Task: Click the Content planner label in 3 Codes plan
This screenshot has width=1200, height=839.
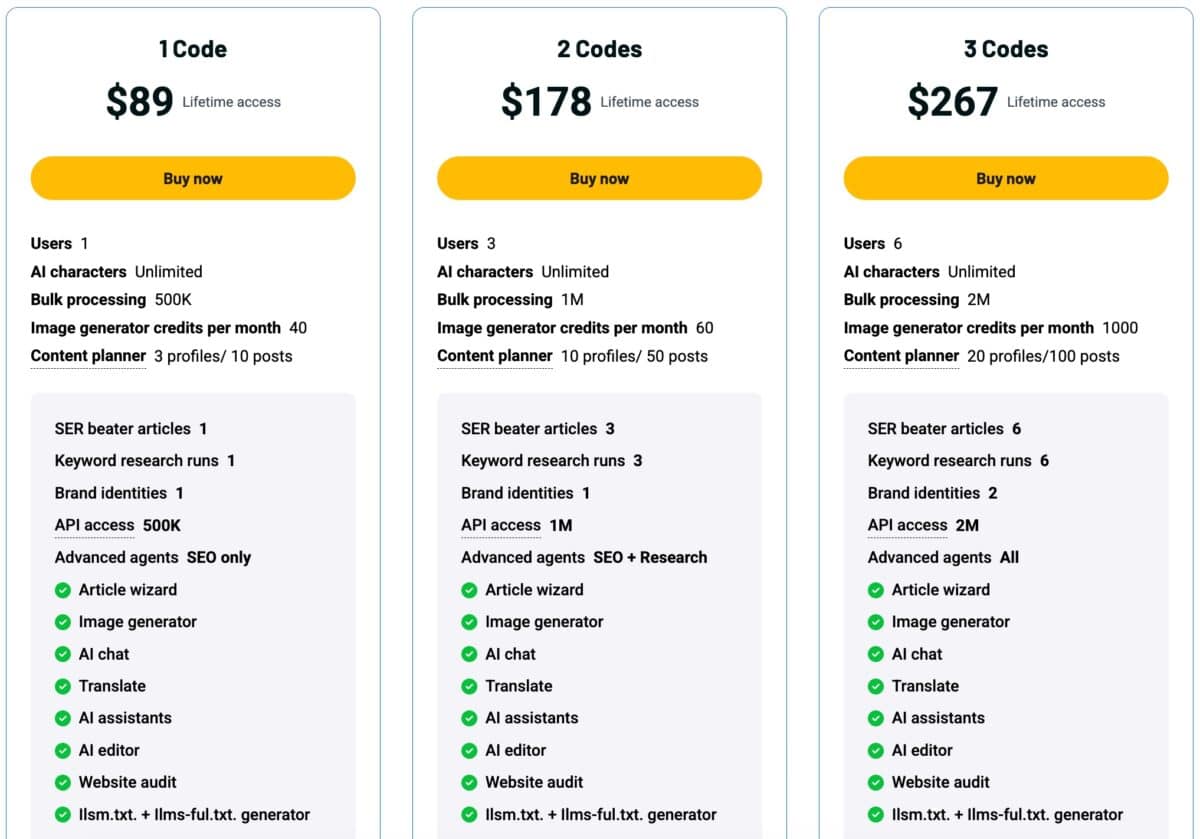Action: pyautogui.click(x=901, y=356)
